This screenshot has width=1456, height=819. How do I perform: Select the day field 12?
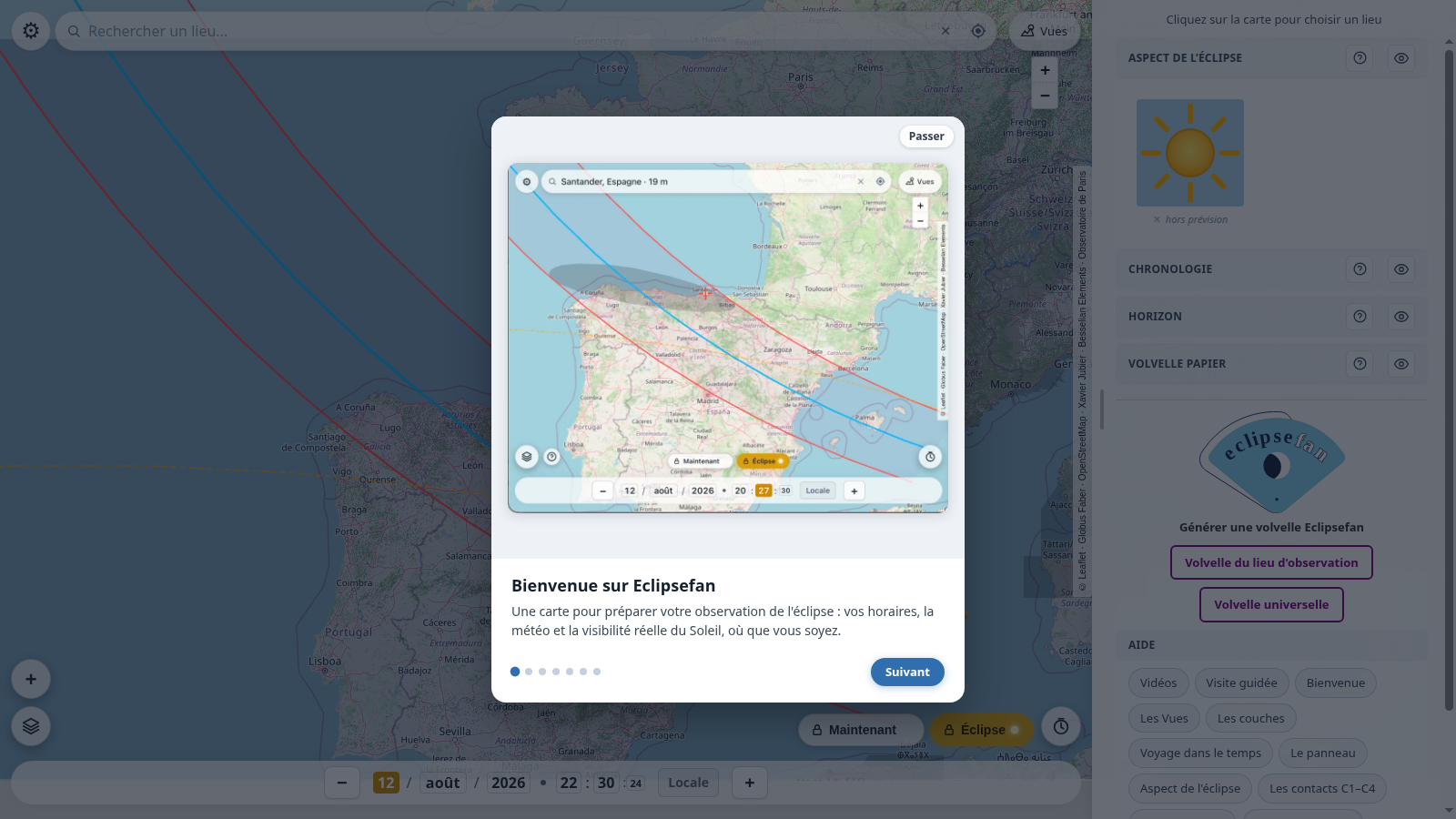(x=386, y=783)
